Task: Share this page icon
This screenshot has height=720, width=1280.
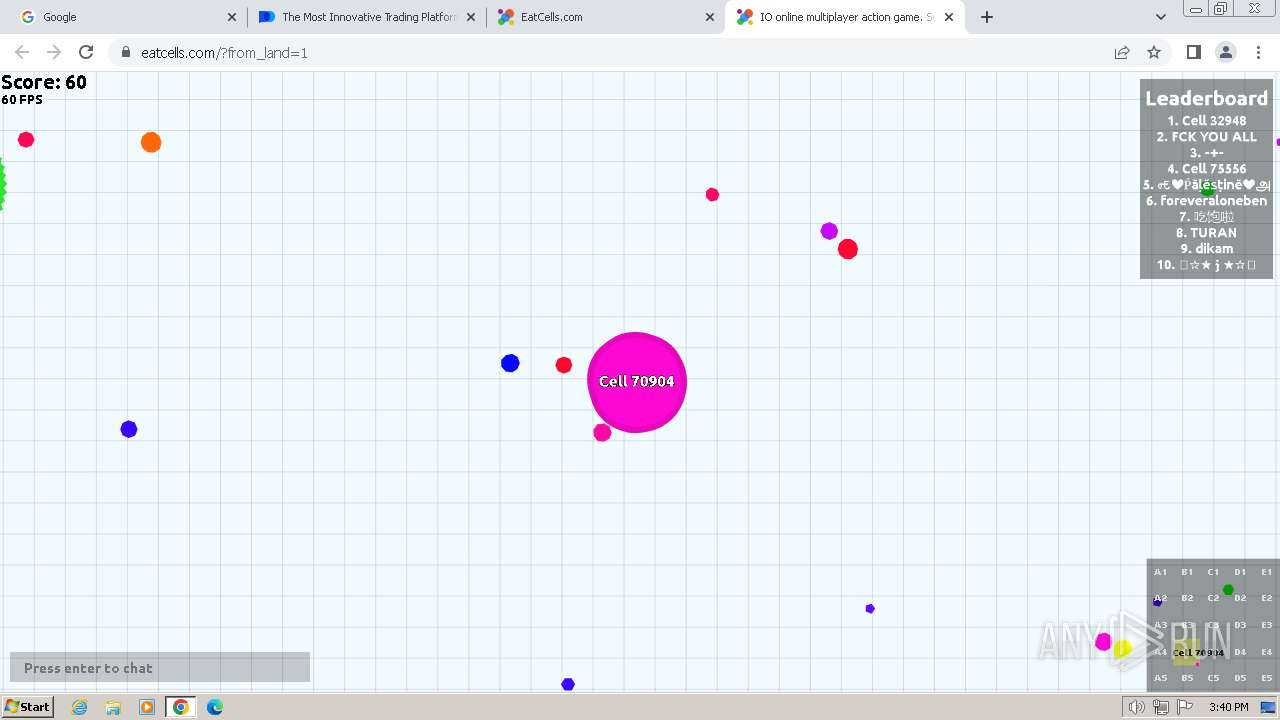Action: (1122, 52)
